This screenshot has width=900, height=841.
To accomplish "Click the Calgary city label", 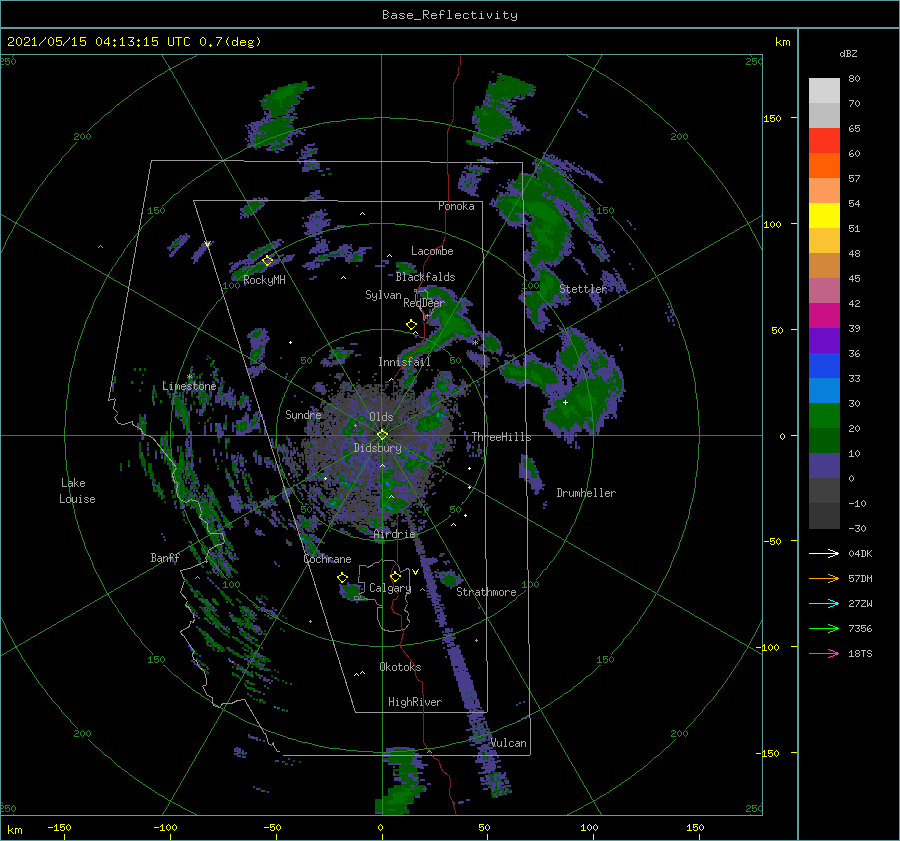I will point(390,588).
